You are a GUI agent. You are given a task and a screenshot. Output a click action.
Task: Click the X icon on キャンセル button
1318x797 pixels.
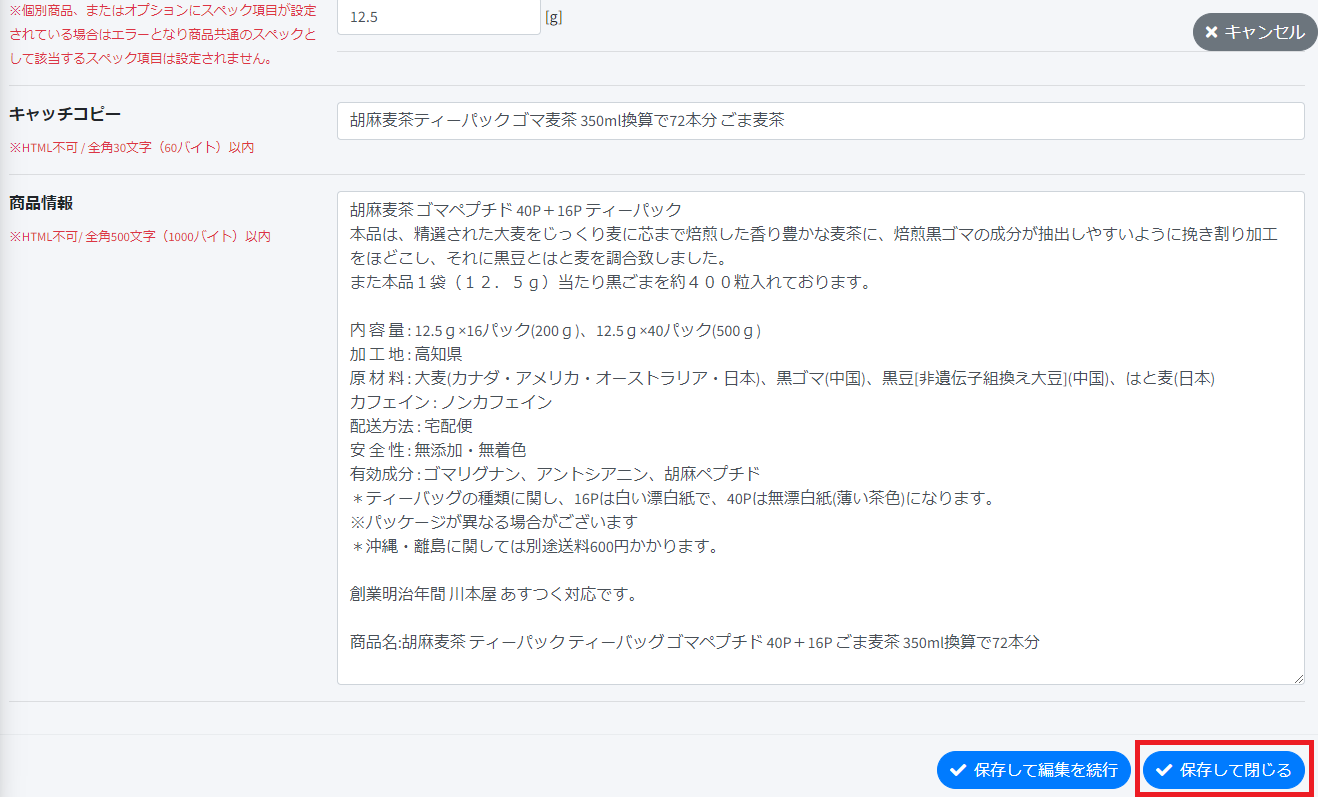(1211, 32)
